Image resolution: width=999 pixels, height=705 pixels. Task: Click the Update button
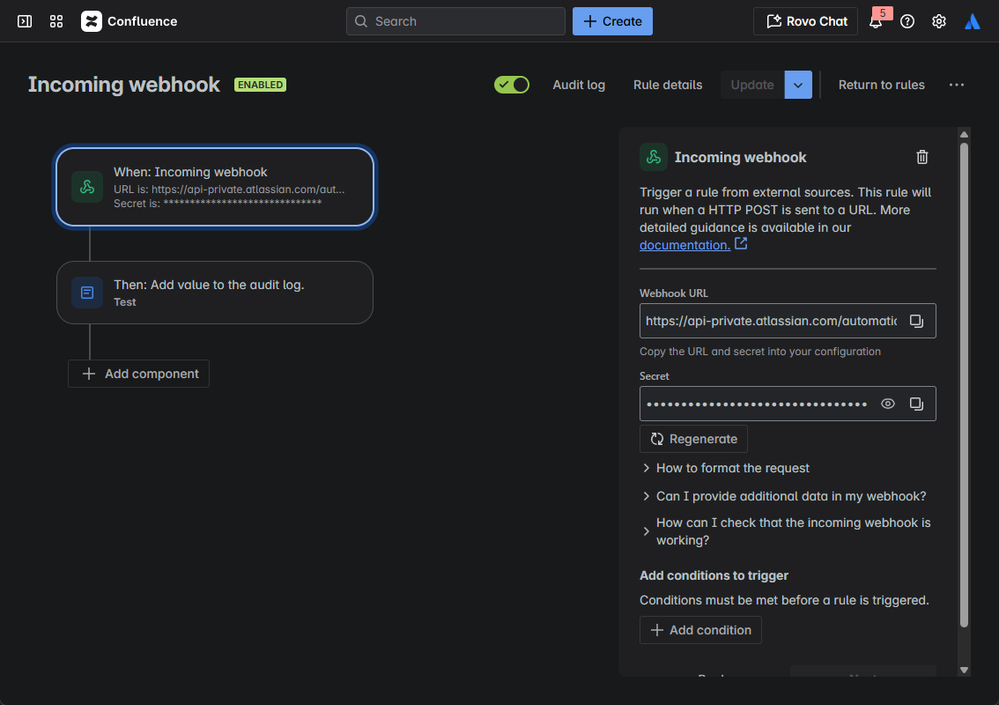[752, 85]
